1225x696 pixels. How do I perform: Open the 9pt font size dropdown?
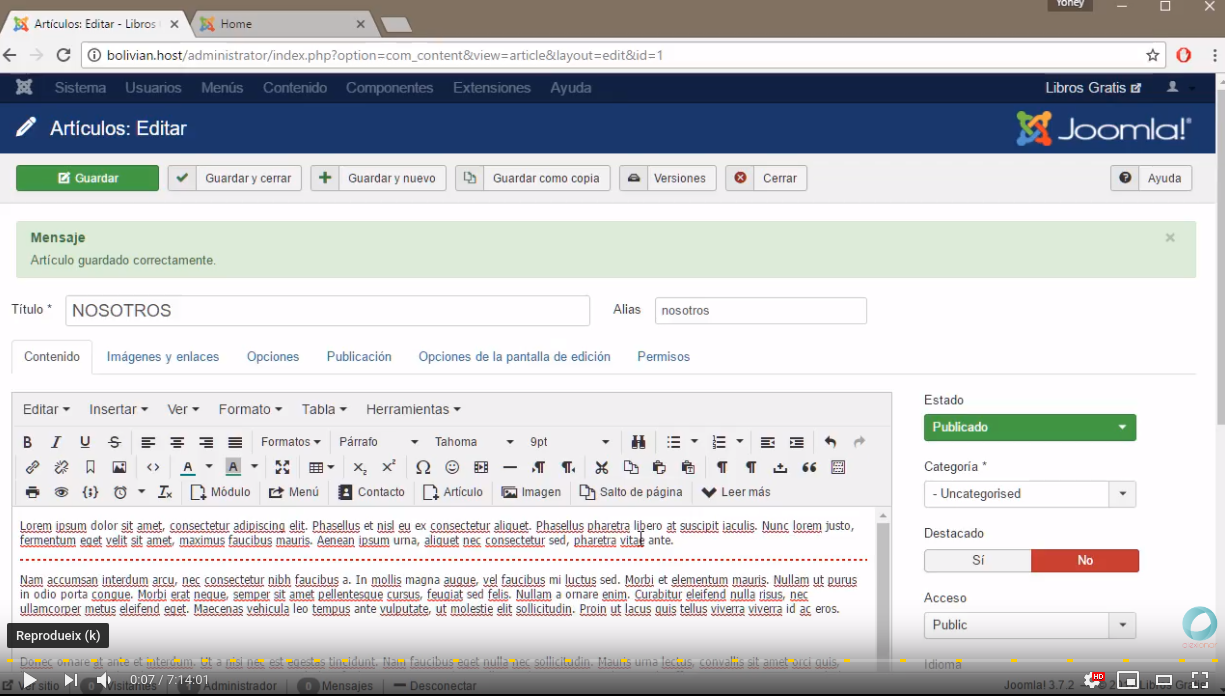pyautogui.click(x=569, y=442)
